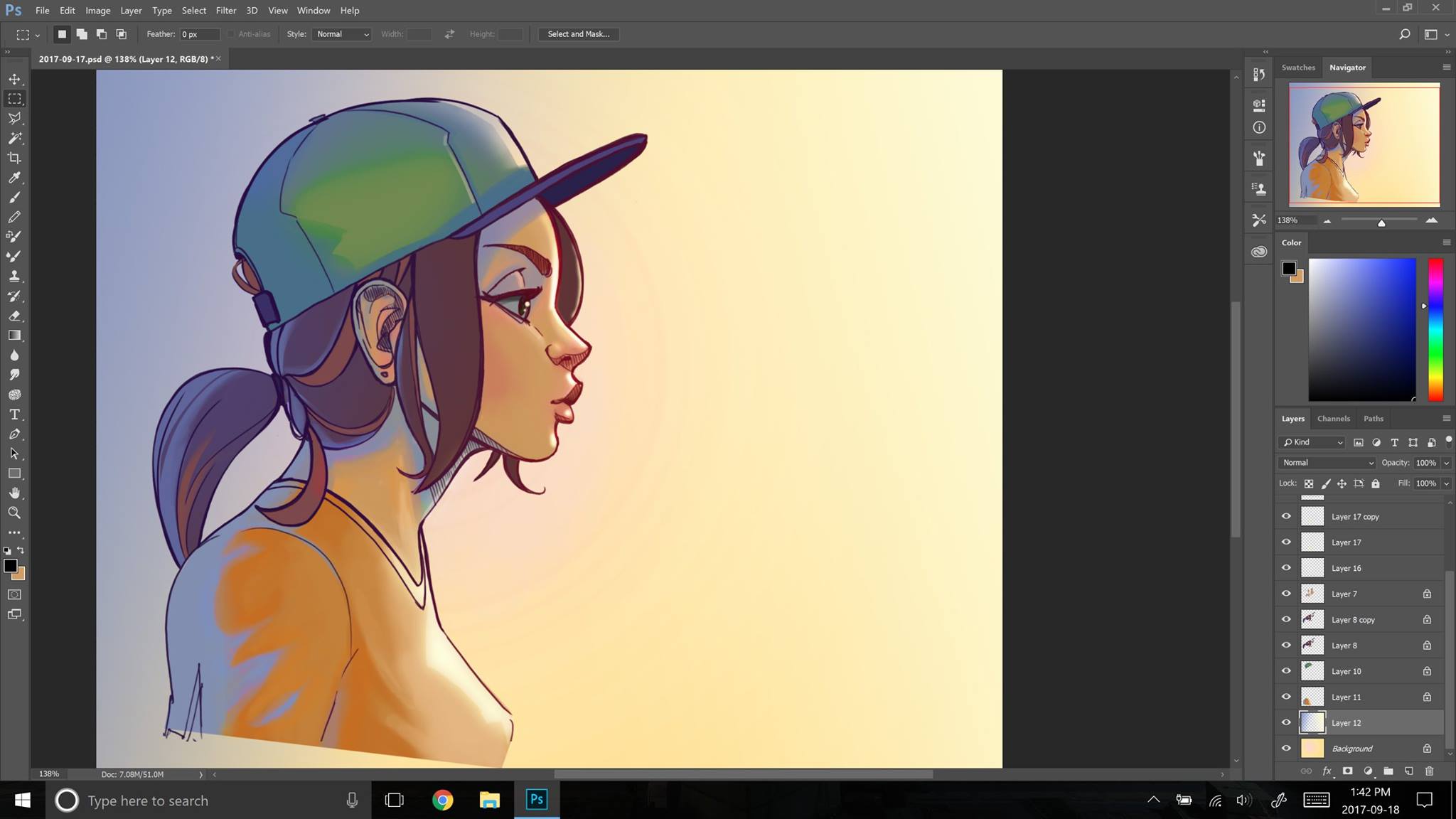Add a layer mask

point(1347,771)
